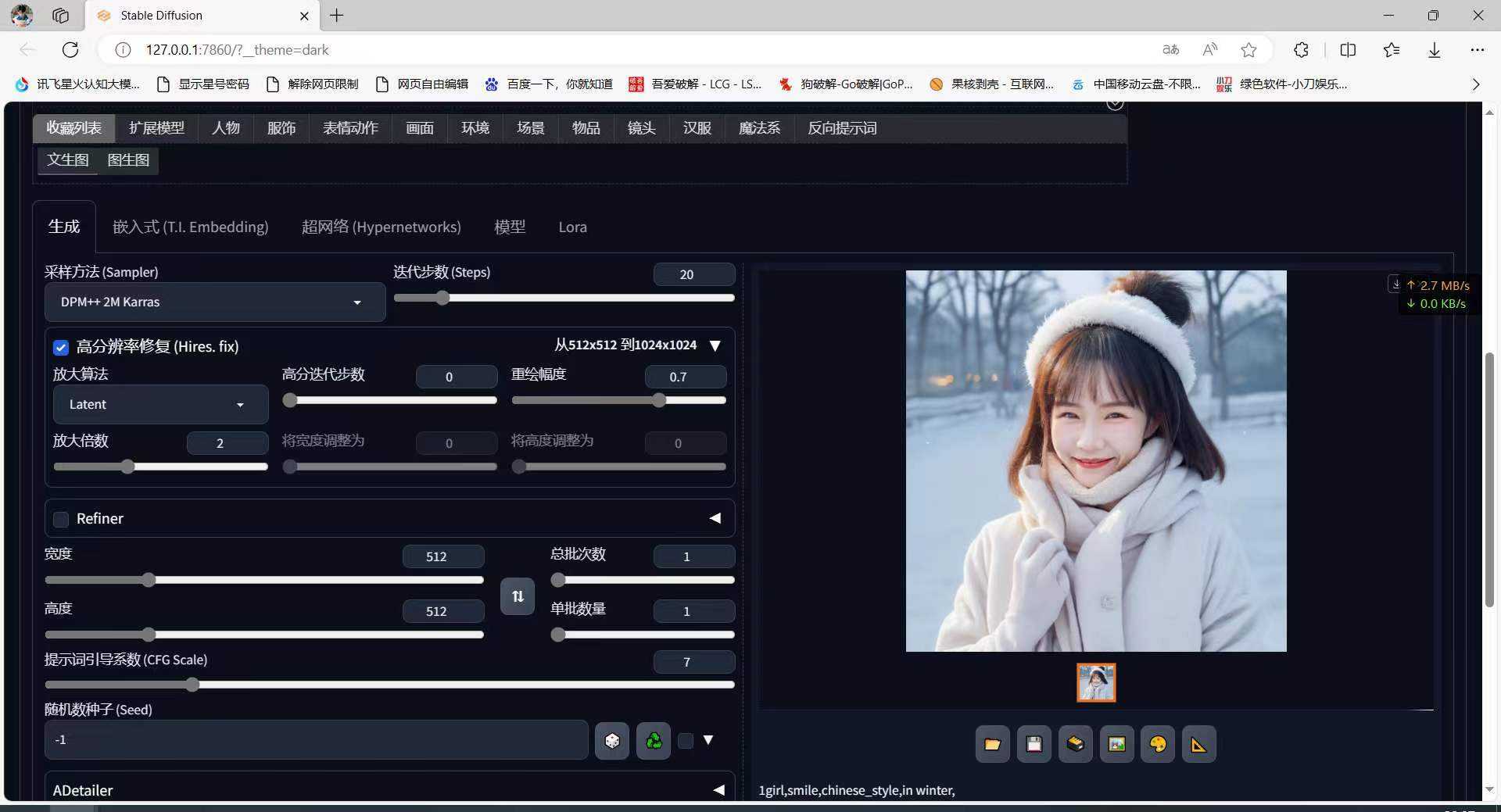Uncheck the Hires. fix checkbox

click(x=61, y=347)
